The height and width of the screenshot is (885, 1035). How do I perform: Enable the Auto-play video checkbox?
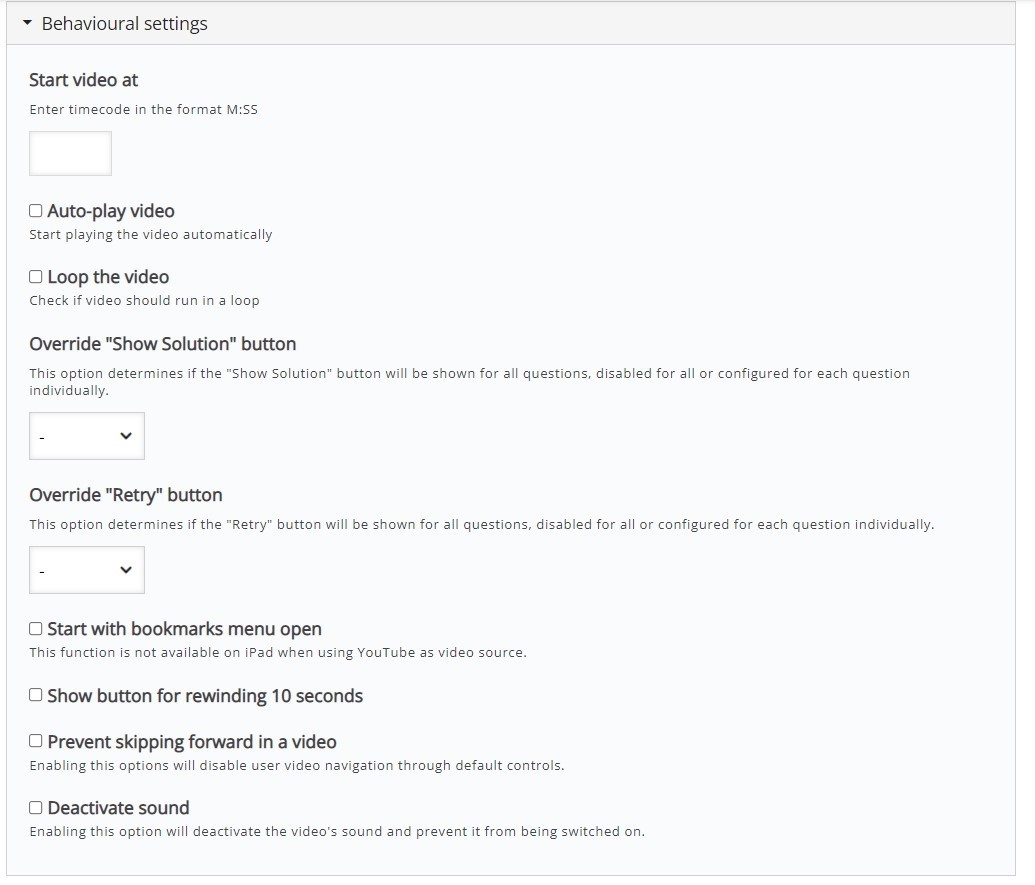tap(36, 211)
